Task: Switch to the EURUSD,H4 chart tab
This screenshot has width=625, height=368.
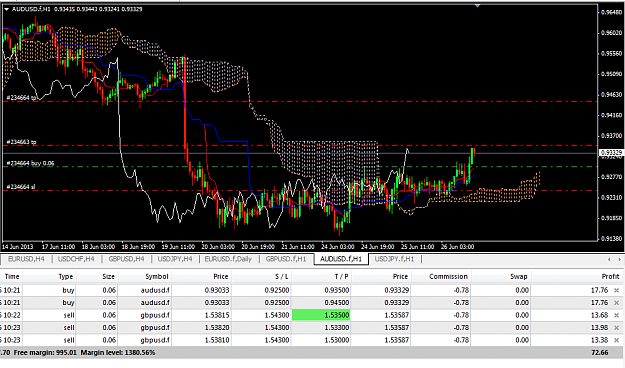Action: coord(26,259)
